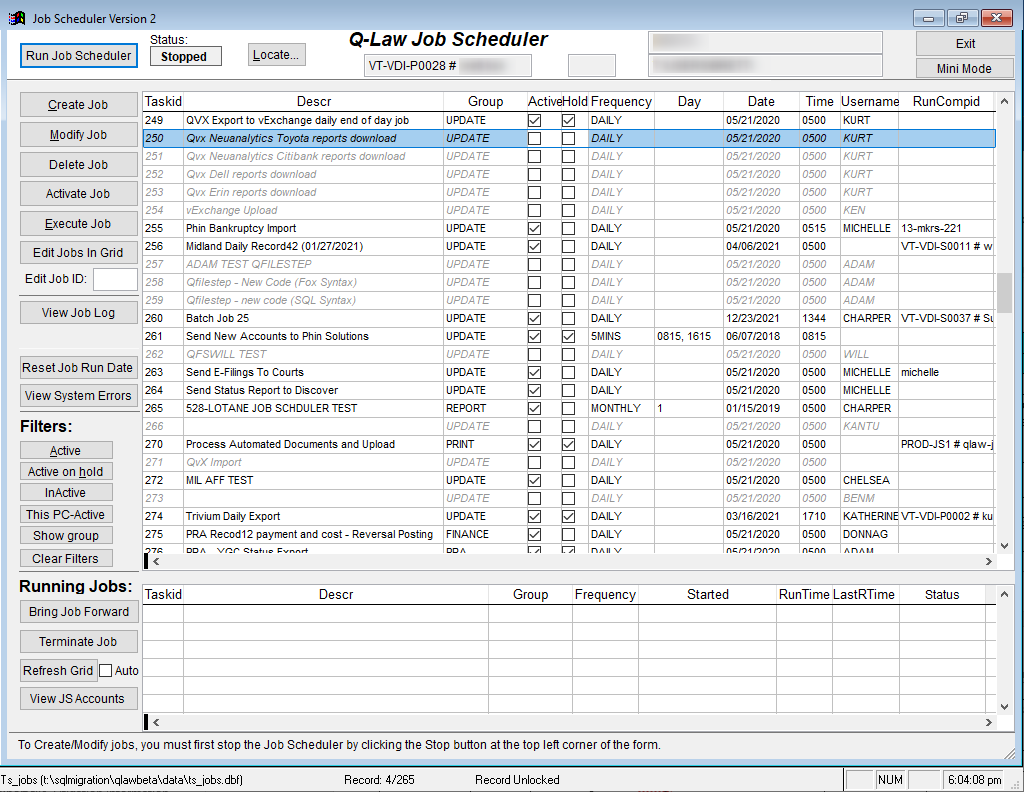This screenshot has height=792, width=1024.
Task: Apply This PC-Active filter
Action: 66,514
